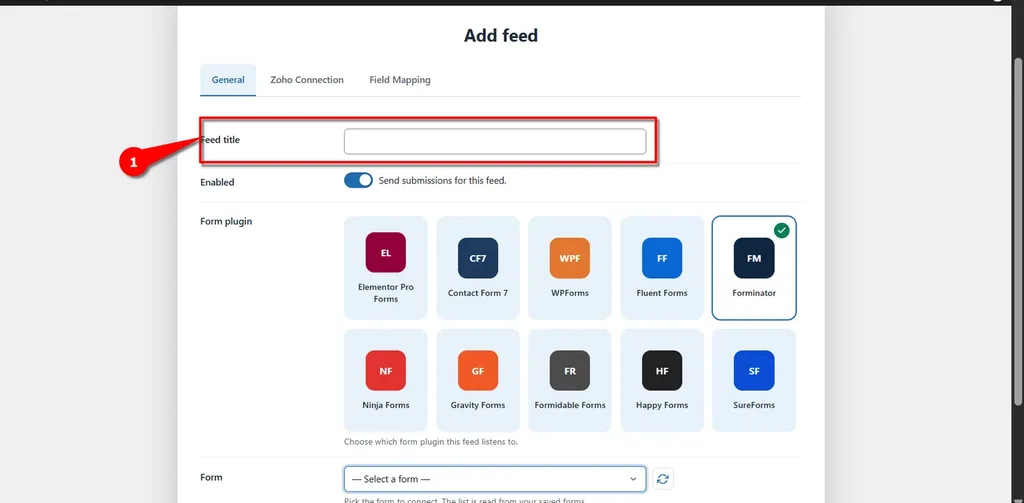Click the Fluent Forms label text
The image size is (1024, 503).
(662, 293)
